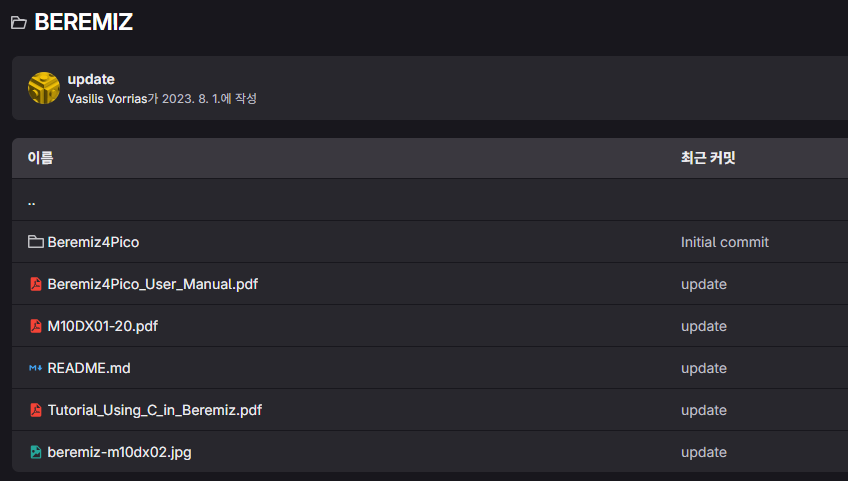The height and width of the screenshot is (481, 848).
Task: Click the markdown icon beside README.md
Action: pos(36,368)
